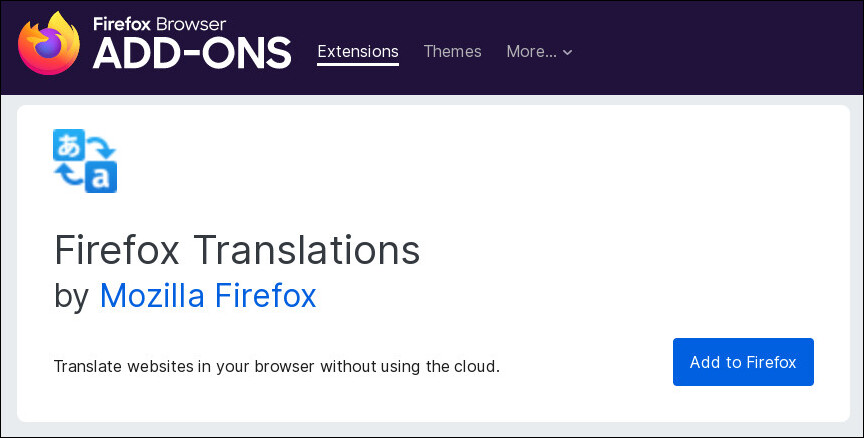Image resolution: width=864 pixels, height=438 pixels.
Task: Click empty area of purple header bar
Action: click(716, 50)
